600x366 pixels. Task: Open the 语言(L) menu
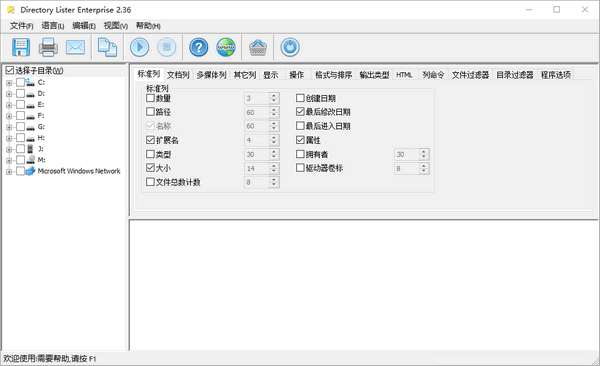[x=53, y=26]
